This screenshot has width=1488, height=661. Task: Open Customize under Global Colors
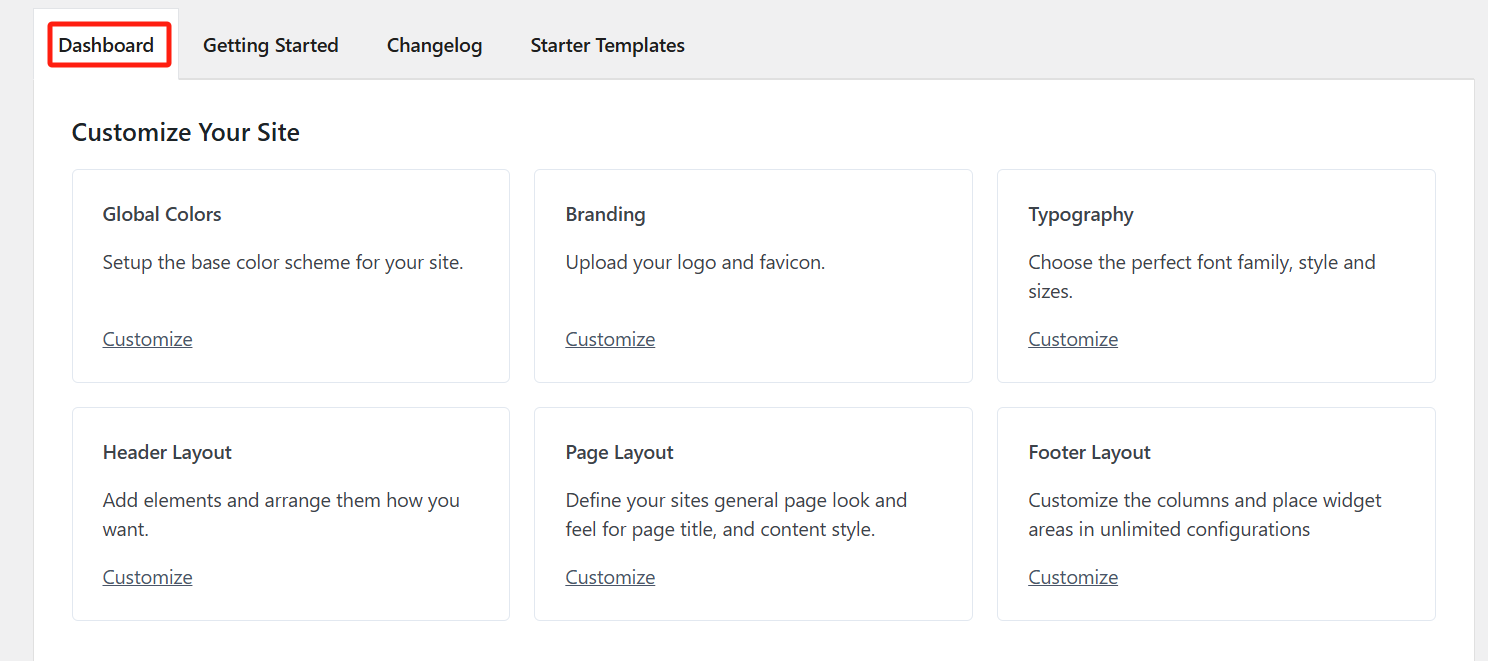pyautogui.click(x=147, y=338)
